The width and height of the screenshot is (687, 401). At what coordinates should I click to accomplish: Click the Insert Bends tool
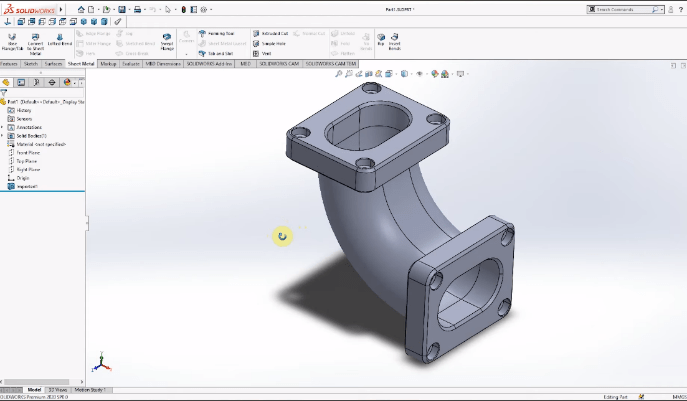coord(394,42)
